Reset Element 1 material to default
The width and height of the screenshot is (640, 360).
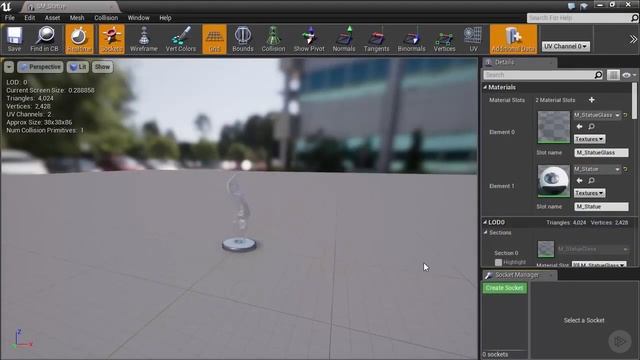pos(625,169)
